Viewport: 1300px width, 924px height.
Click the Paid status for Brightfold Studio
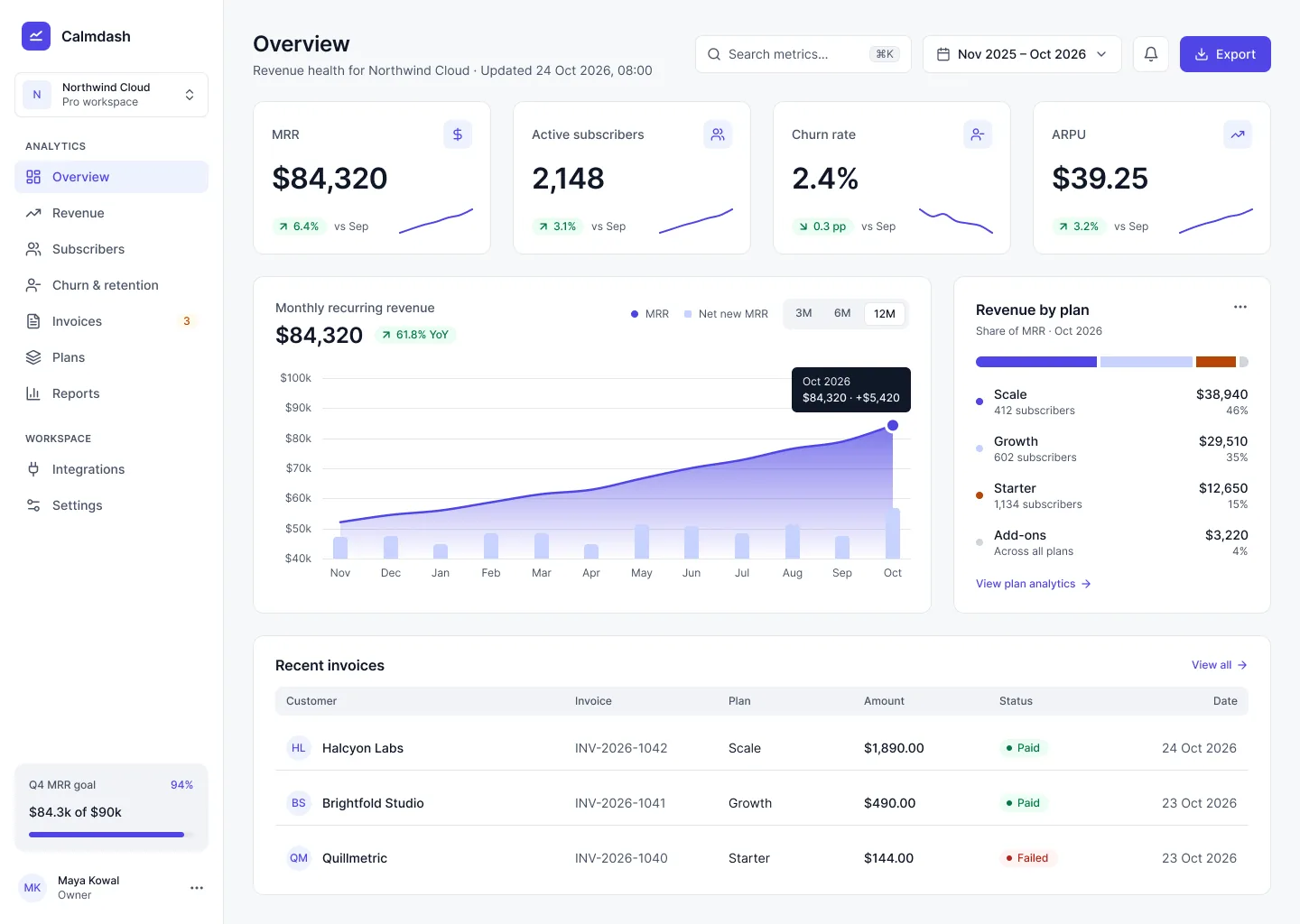(x=1023, y=803)
